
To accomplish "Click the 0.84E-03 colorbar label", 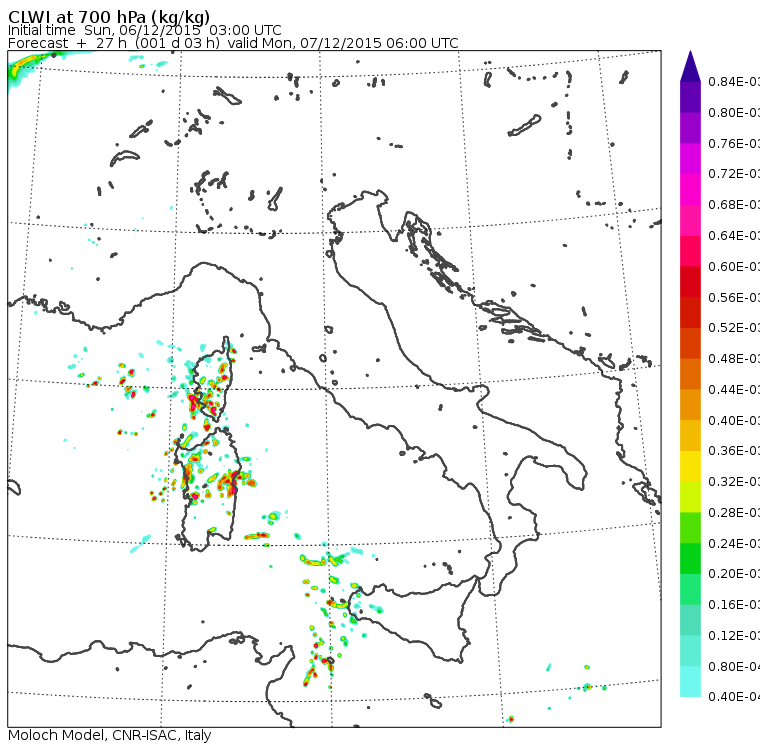I will (734, 81).
